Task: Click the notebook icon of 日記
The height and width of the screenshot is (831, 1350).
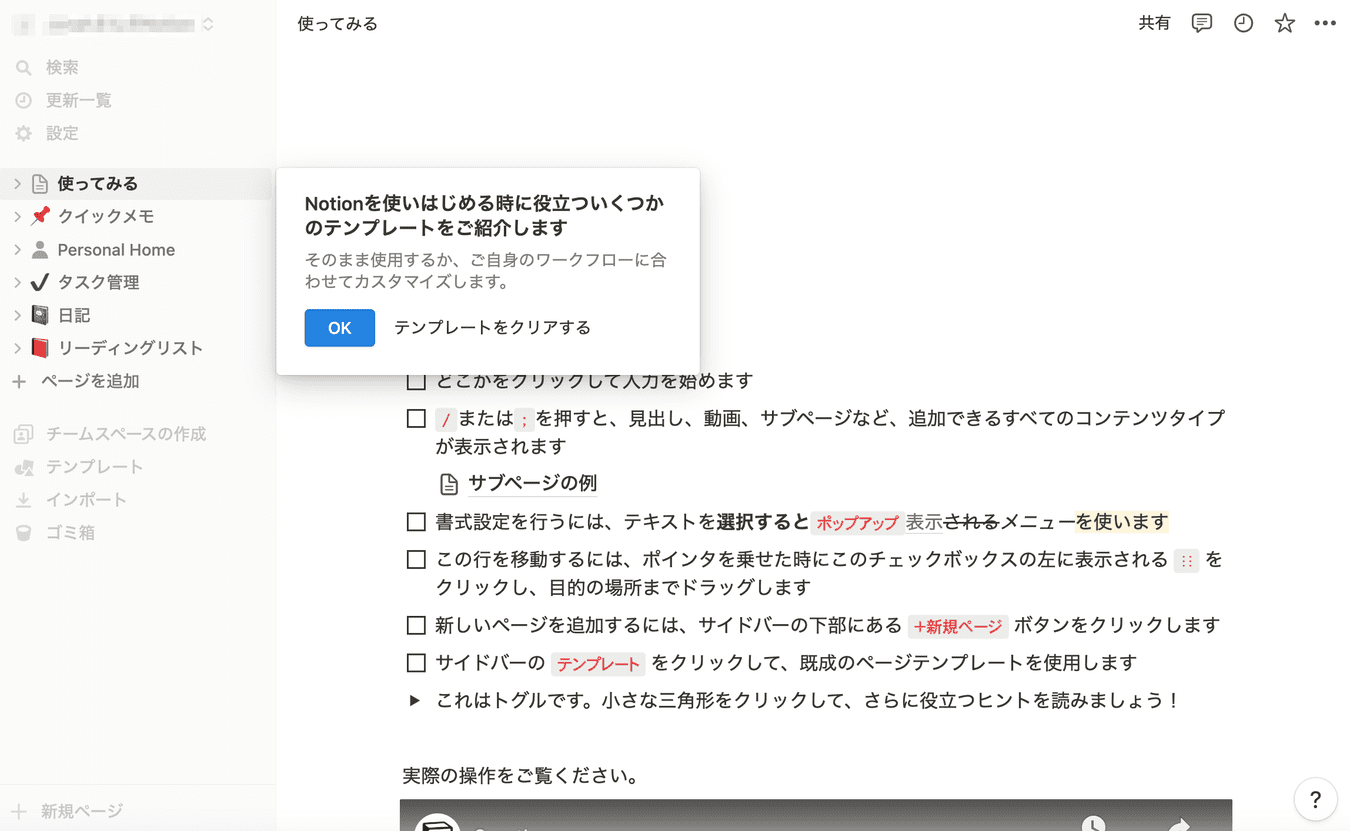Action: click(x=39, y=316)
